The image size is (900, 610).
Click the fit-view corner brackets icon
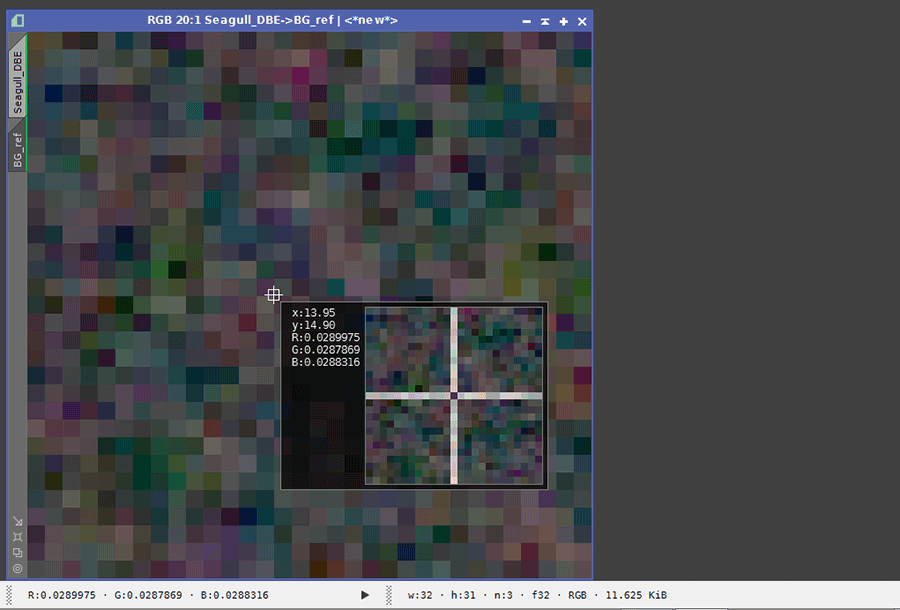[18, 537]
